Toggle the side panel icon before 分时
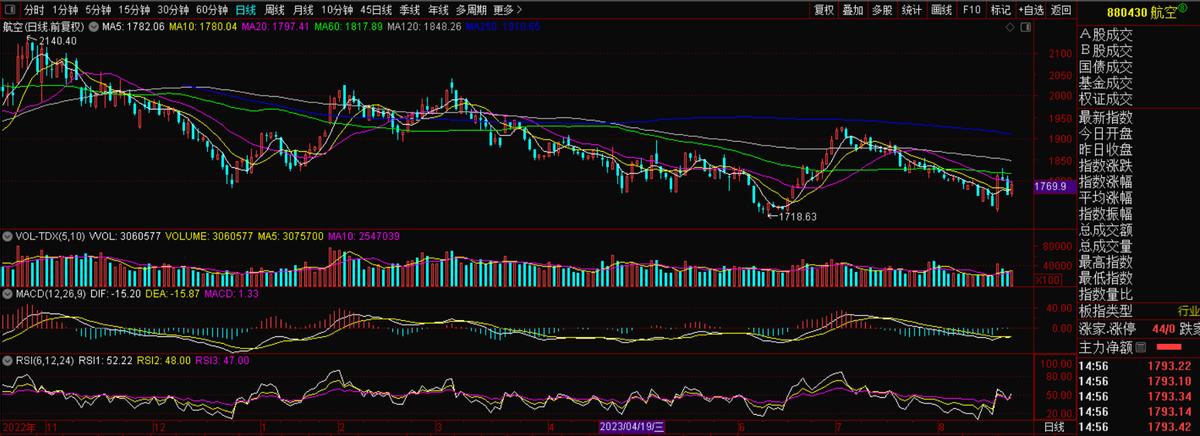This screenshot has width=1200, height=436. coord(9,9)
